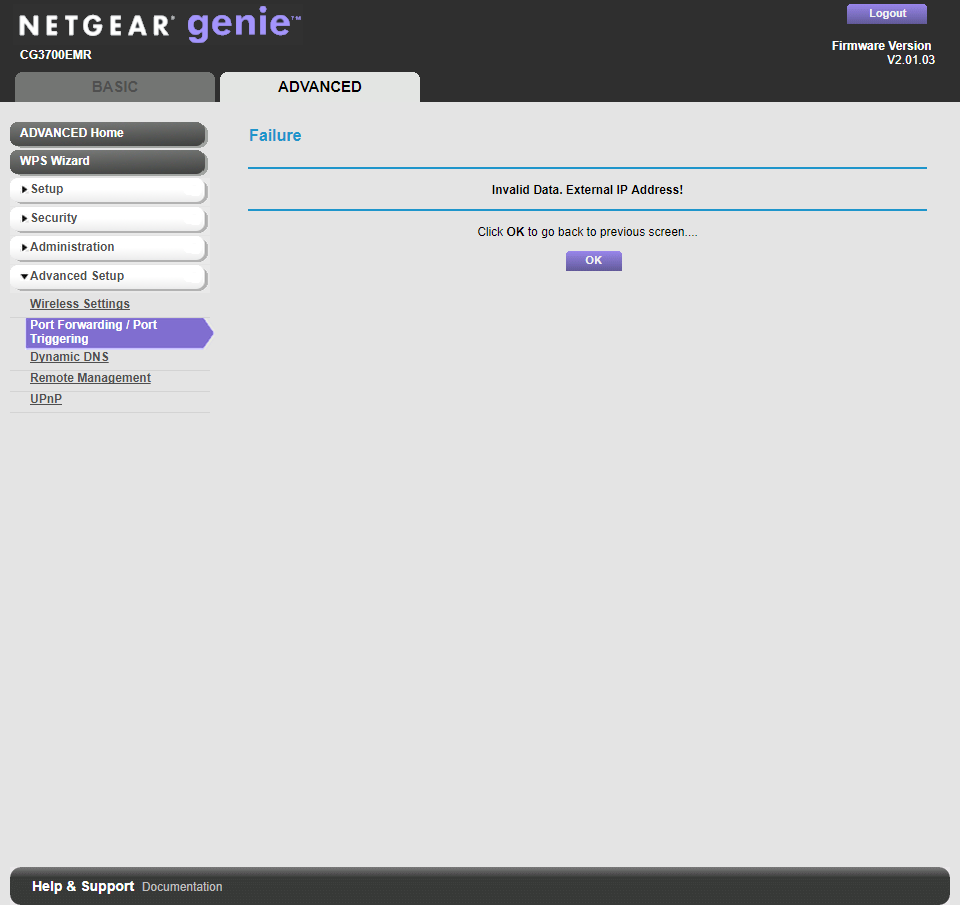Viewport: 960px width, 905px height.
Task: Click the Failure error heading
Action: [x=275, y=135]
